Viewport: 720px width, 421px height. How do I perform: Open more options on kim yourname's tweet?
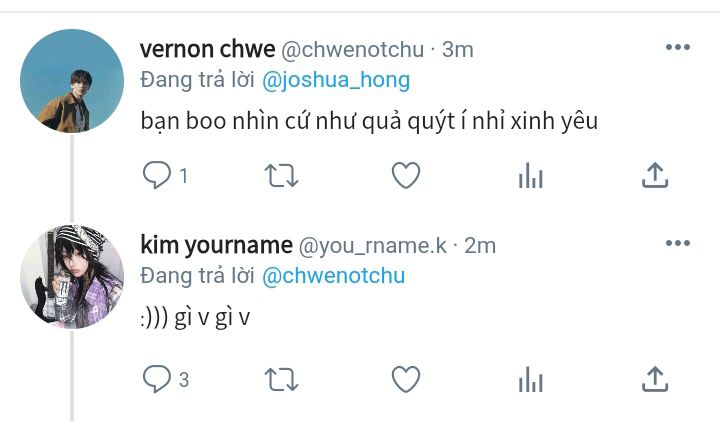tap(678, 243)
